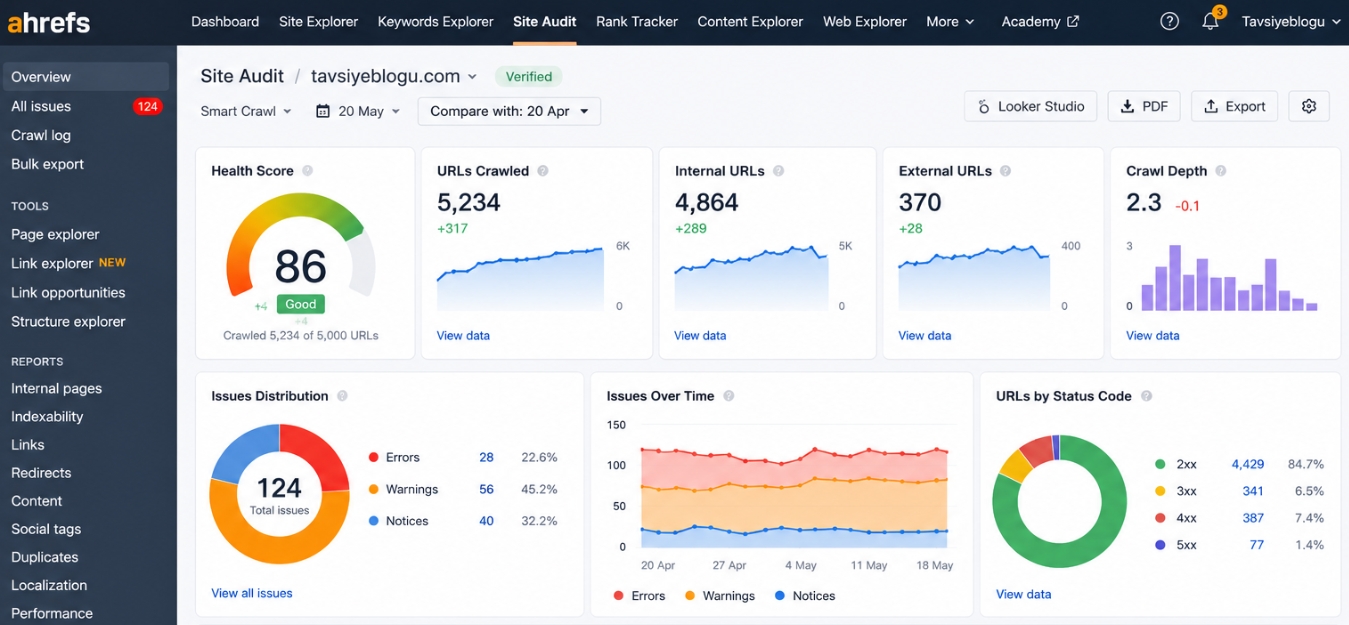This screenshot has width=1349, height=625.
Task: Open Page explorer tool
Action: tap(55, 234)
